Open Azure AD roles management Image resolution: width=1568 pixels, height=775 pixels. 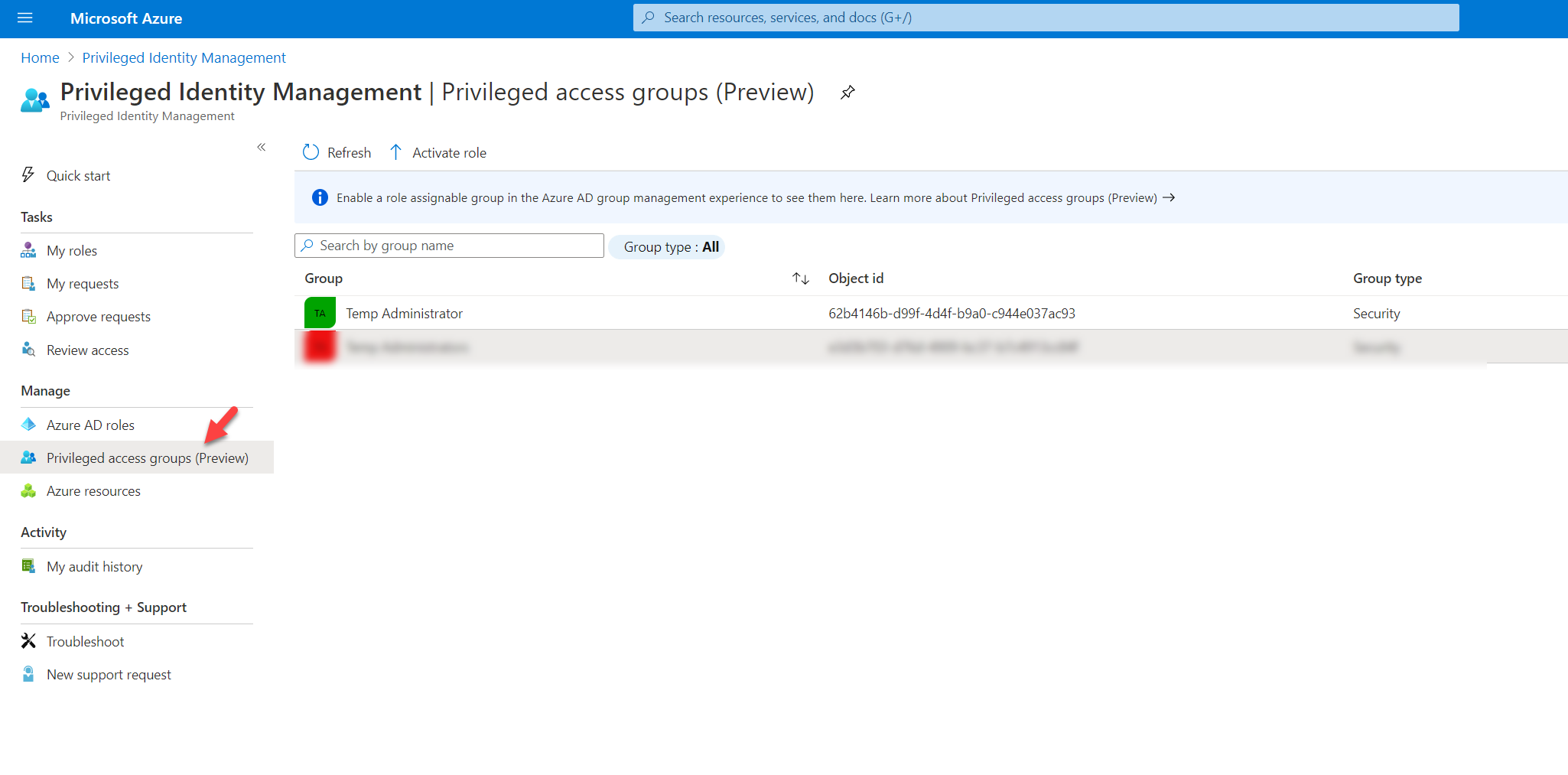(x=90, y=425)
